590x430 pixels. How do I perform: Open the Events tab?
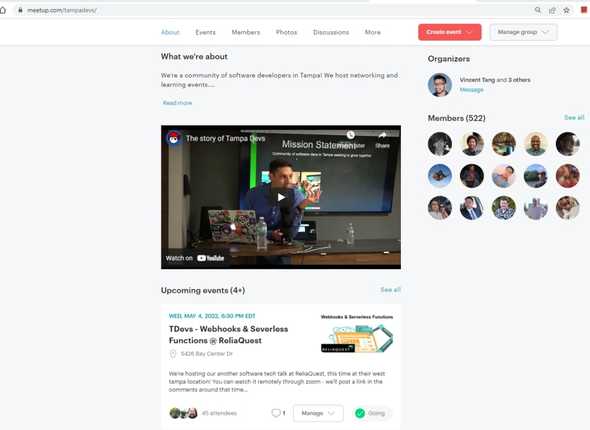pyautogui.click(x=205, y=32)
